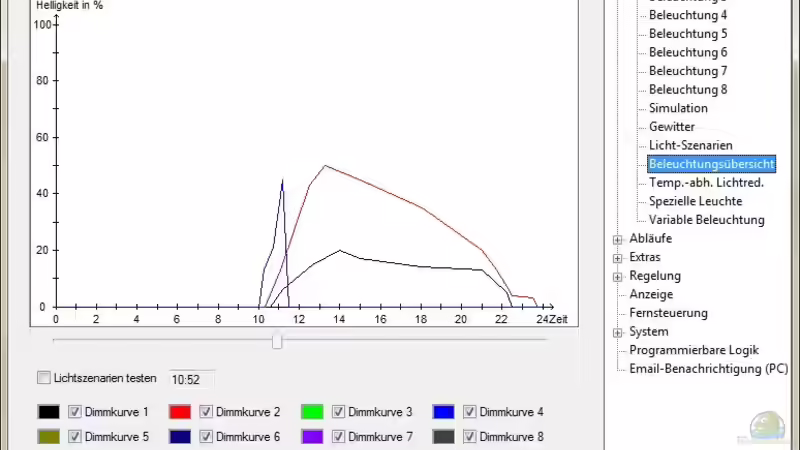This screenshot has width=800, height=450.
Task: Click the purple Dimmkurve 7 color swatch
Action: 312,437
